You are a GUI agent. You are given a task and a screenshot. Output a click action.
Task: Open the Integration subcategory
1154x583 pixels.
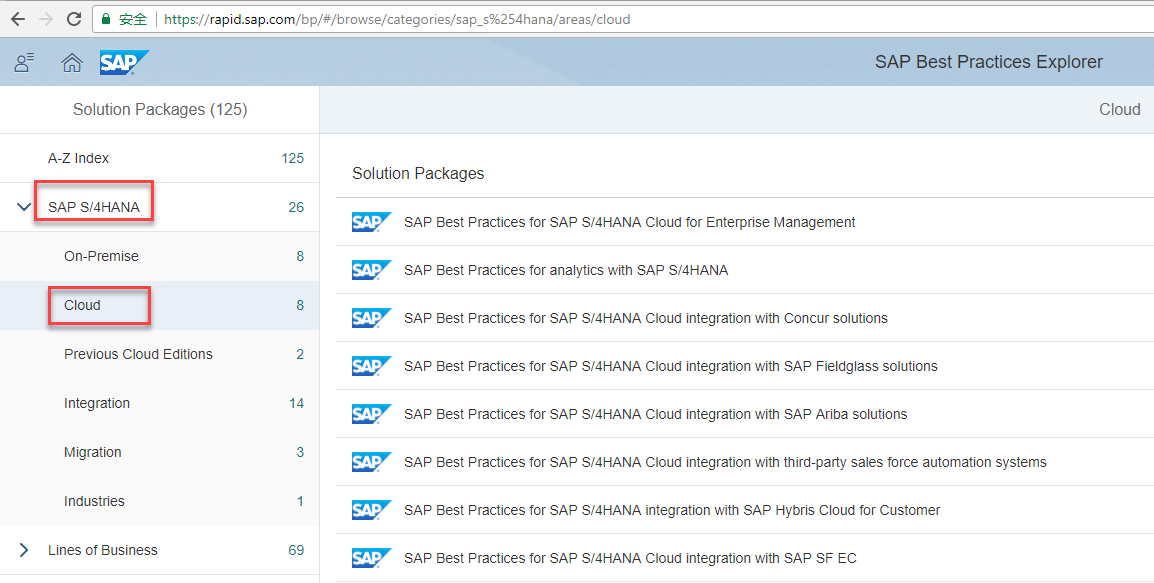160,403
